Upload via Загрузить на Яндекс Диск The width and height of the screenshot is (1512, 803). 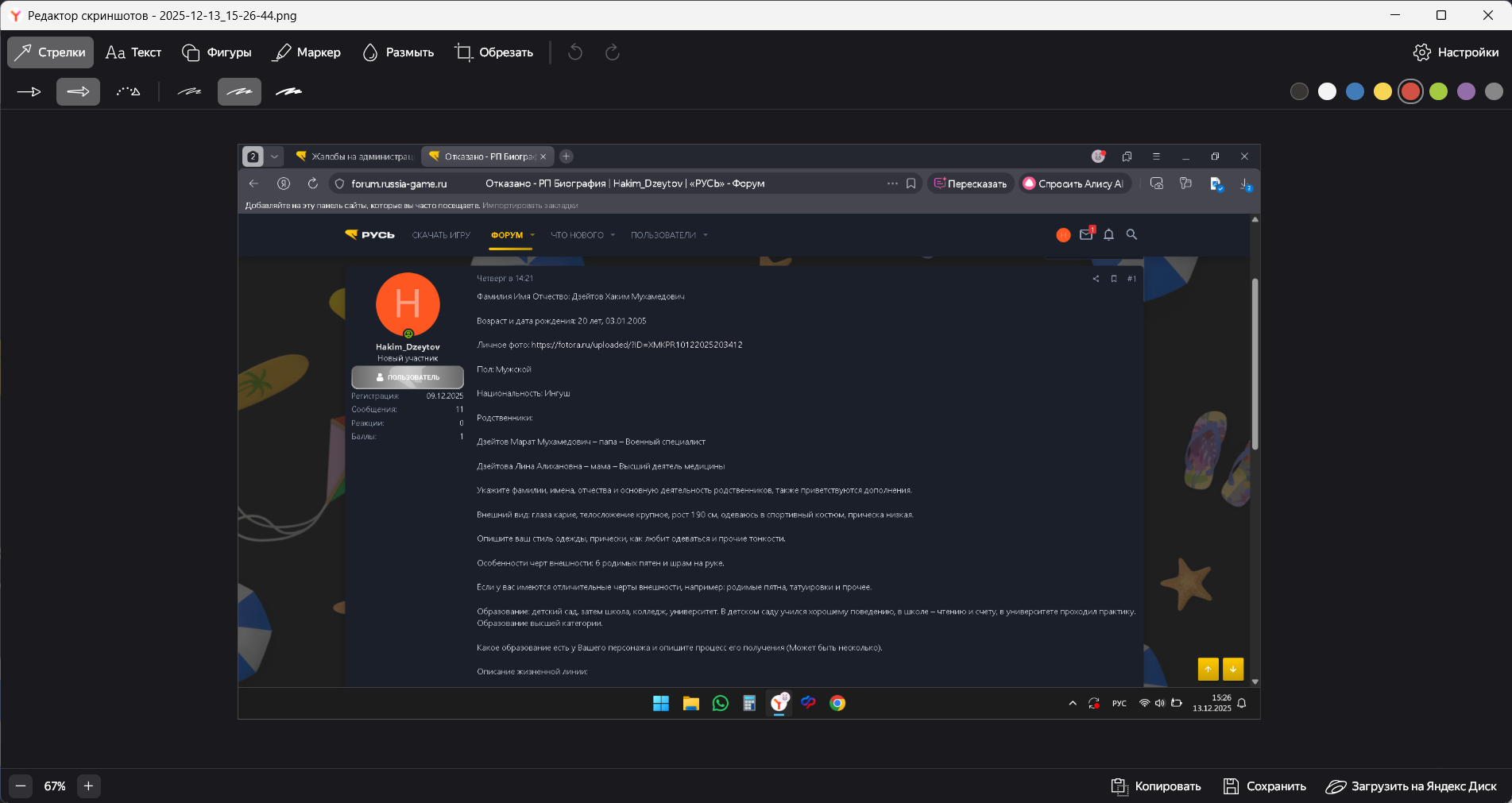coord(1411,786)
